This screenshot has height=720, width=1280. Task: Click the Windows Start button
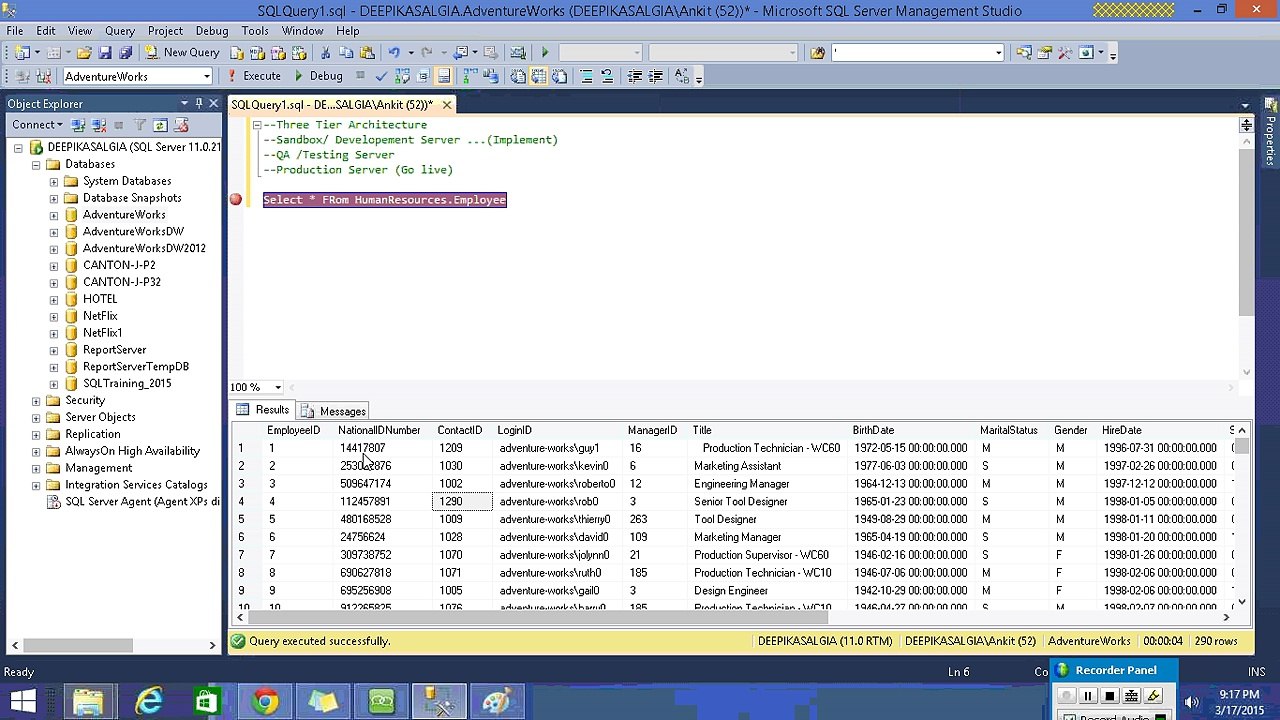(x=23, y=701)
